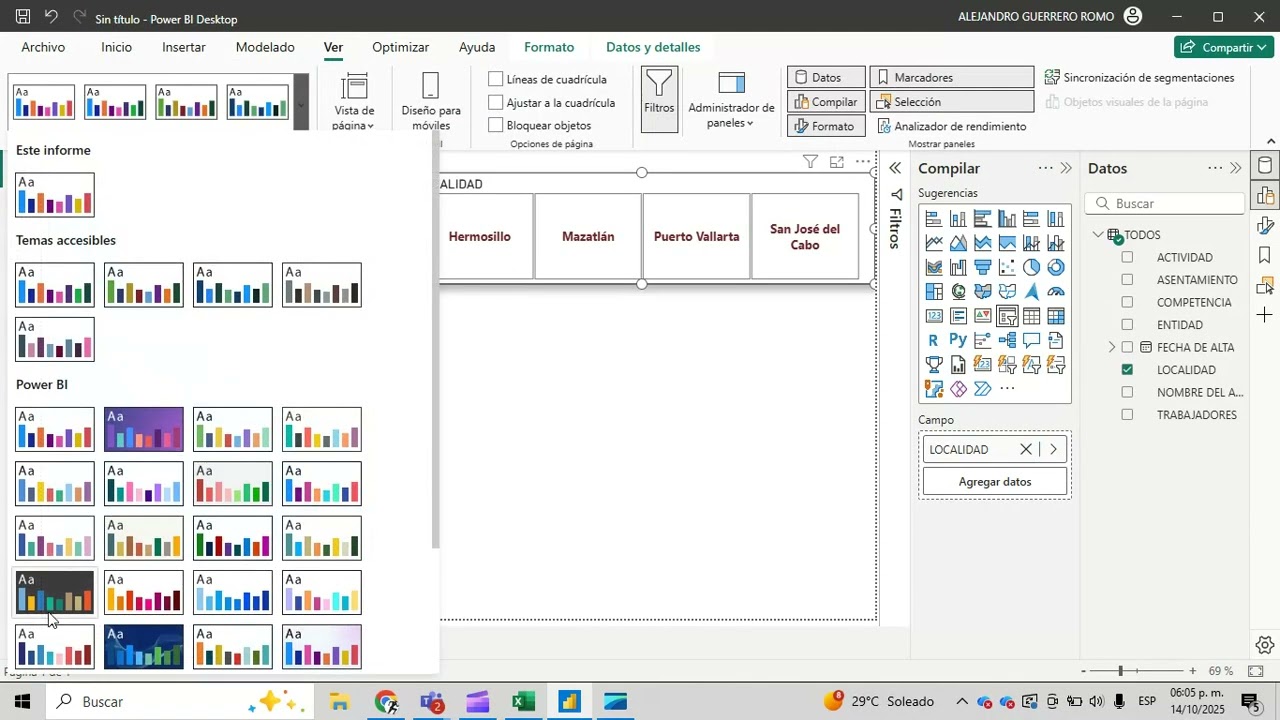1280x720 pixels.
Task: Switch to the Modelado tab
Action: tap(265, 47)
